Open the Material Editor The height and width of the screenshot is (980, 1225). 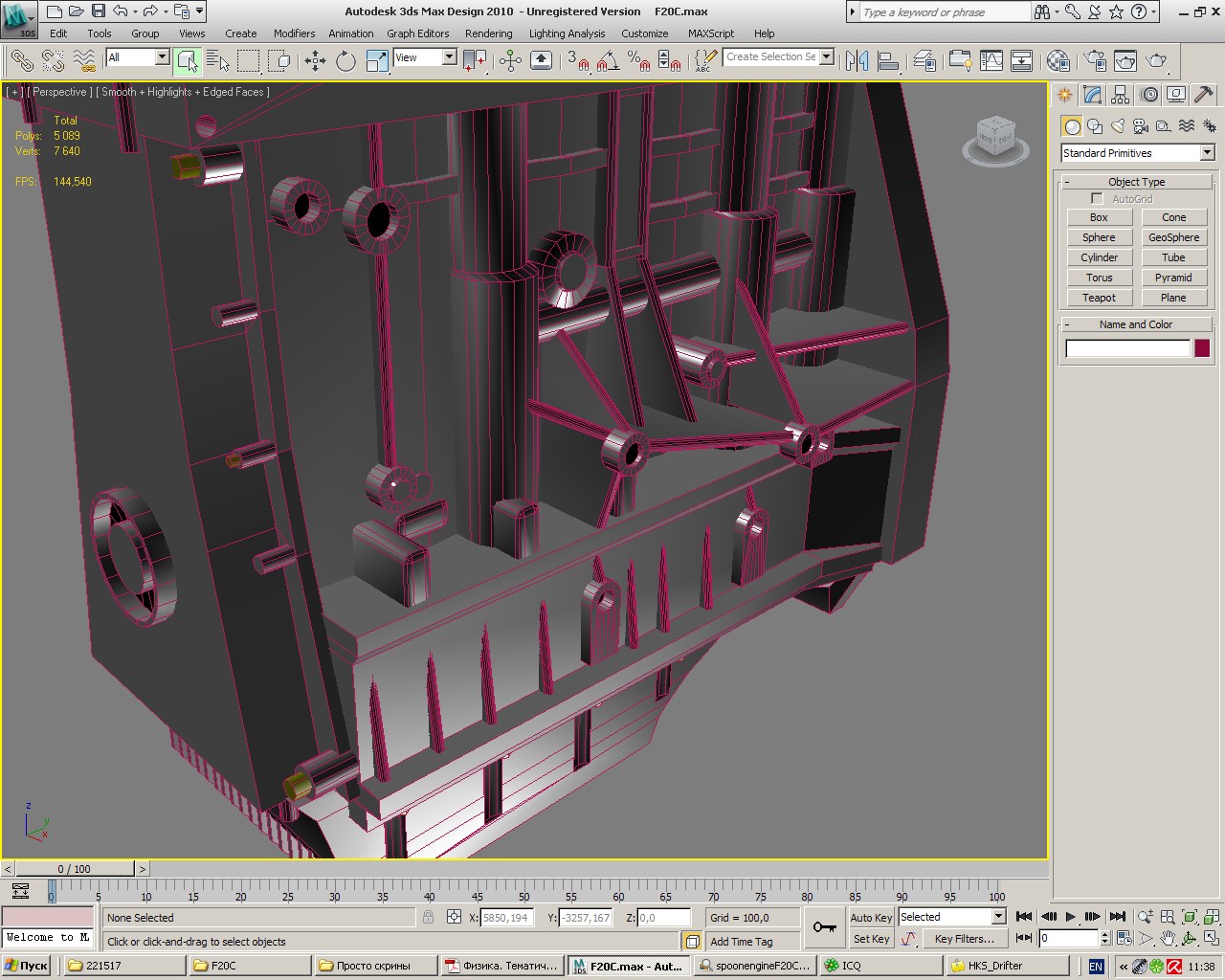tap(1058, 61)
